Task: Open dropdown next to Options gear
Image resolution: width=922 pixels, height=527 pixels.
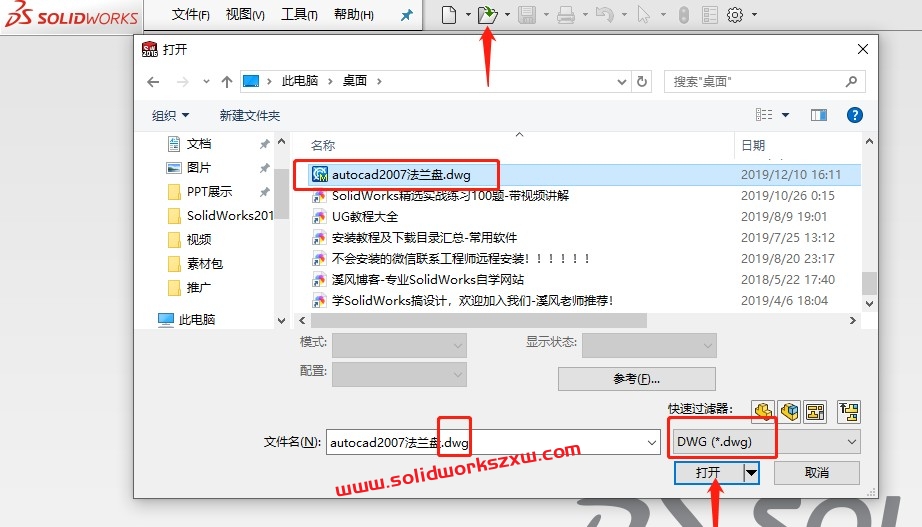Action: click(x=754, y=15)
